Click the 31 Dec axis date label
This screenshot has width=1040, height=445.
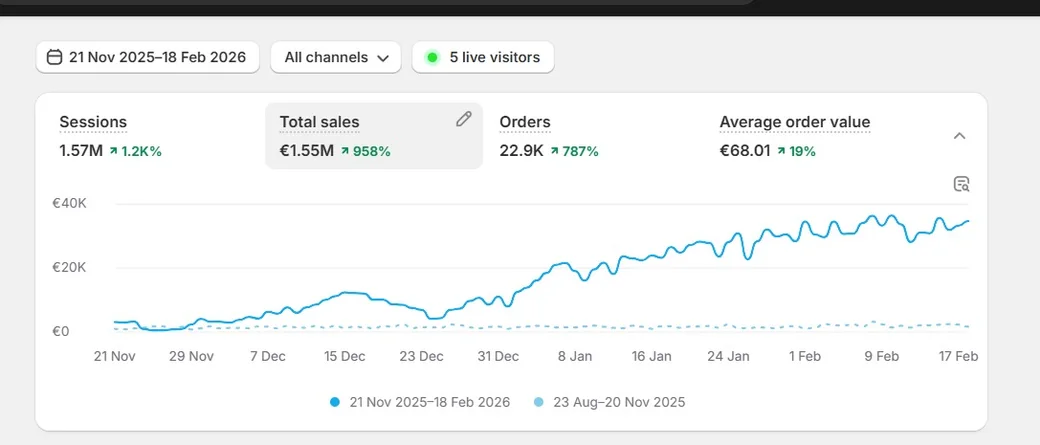tap(498, 356)
